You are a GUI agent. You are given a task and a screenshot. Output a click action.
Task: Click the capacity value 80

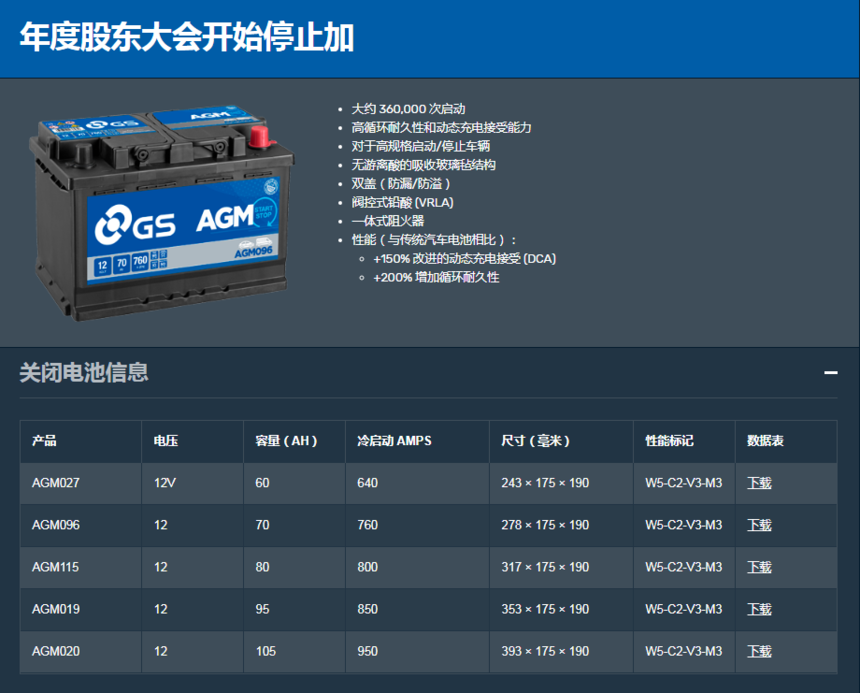point(262,567)
